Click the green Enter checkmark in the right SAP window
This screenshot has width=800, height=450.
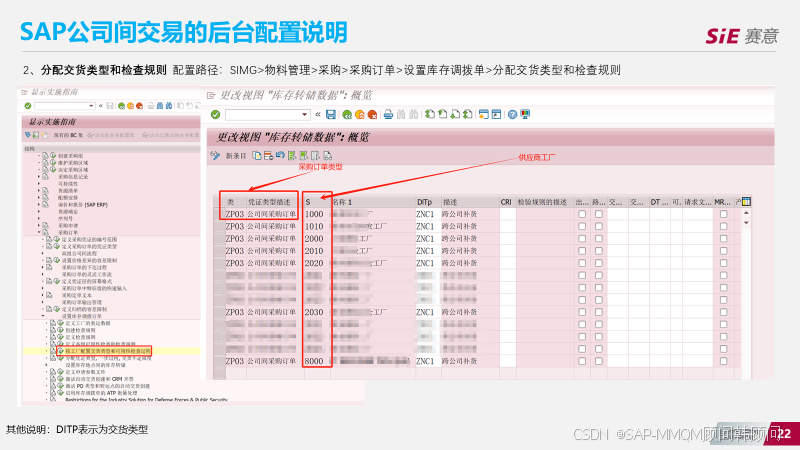215,114
